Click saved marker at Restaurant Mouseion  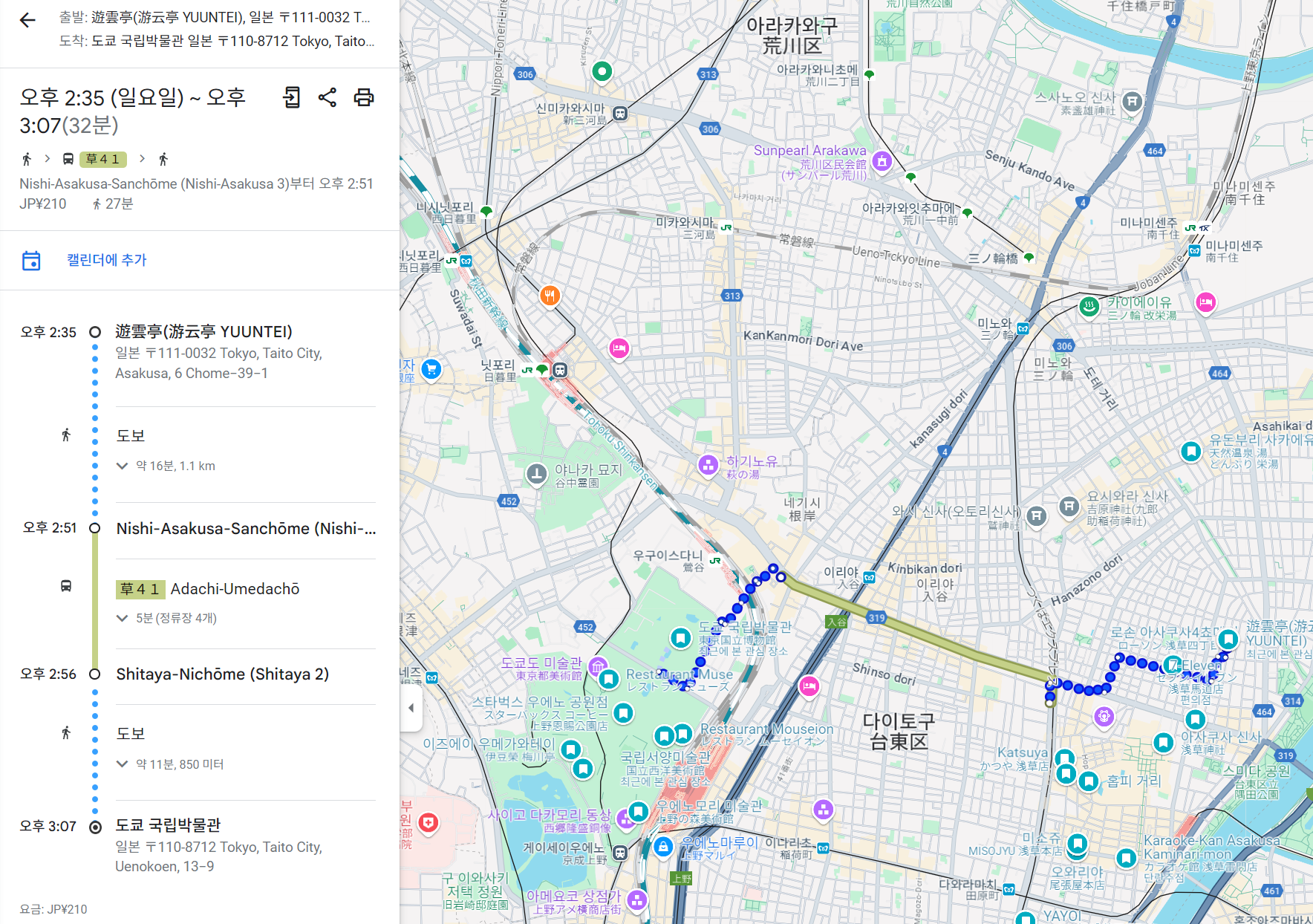pyautogui.click(x=682, y=735)
